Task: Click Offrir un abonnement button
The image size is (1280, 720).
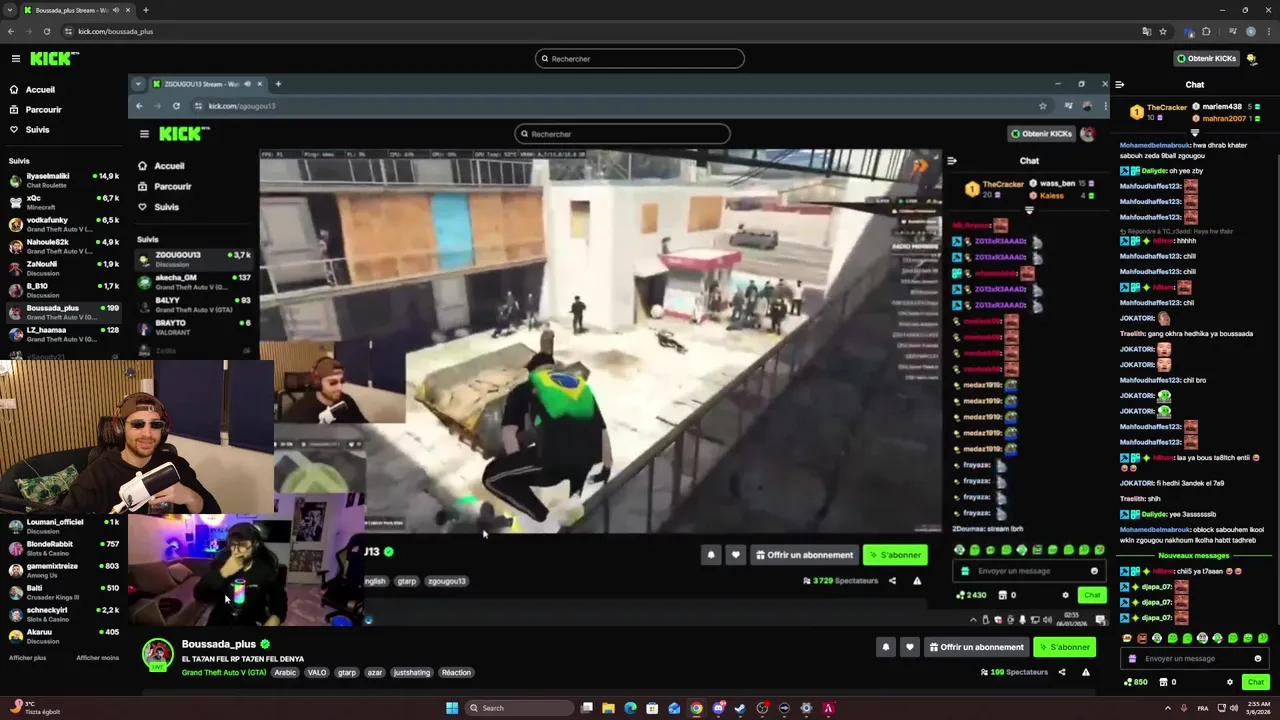Action: point(978,647)
